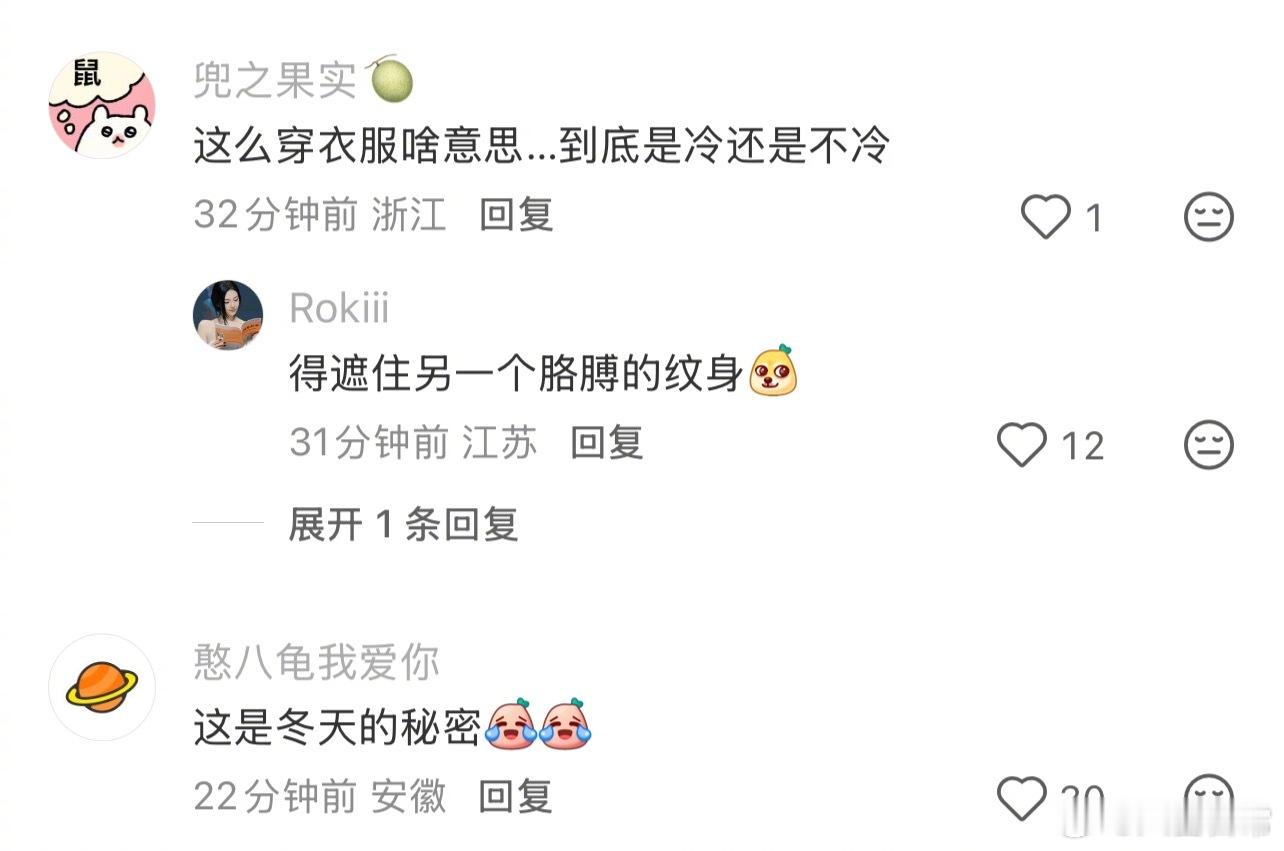Expand 展开 1 条回复 hidden replies
This screenshot has width=1284, height=851.
click(403, 524)
